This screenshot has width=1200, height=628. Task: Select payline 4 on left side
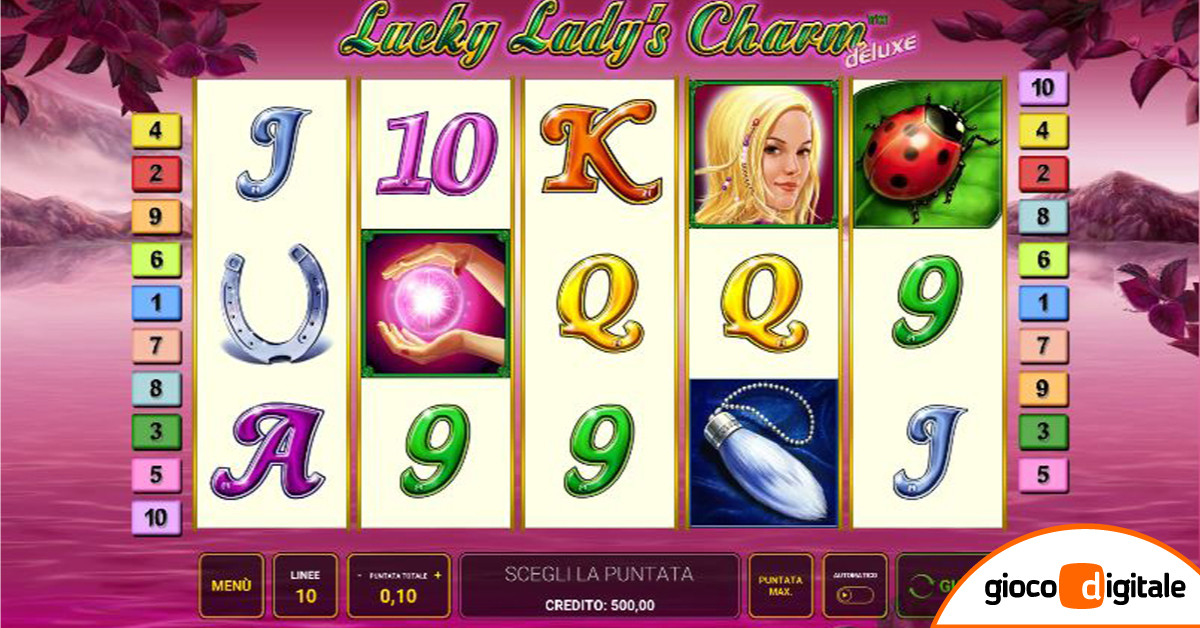(x=156, y=129)
